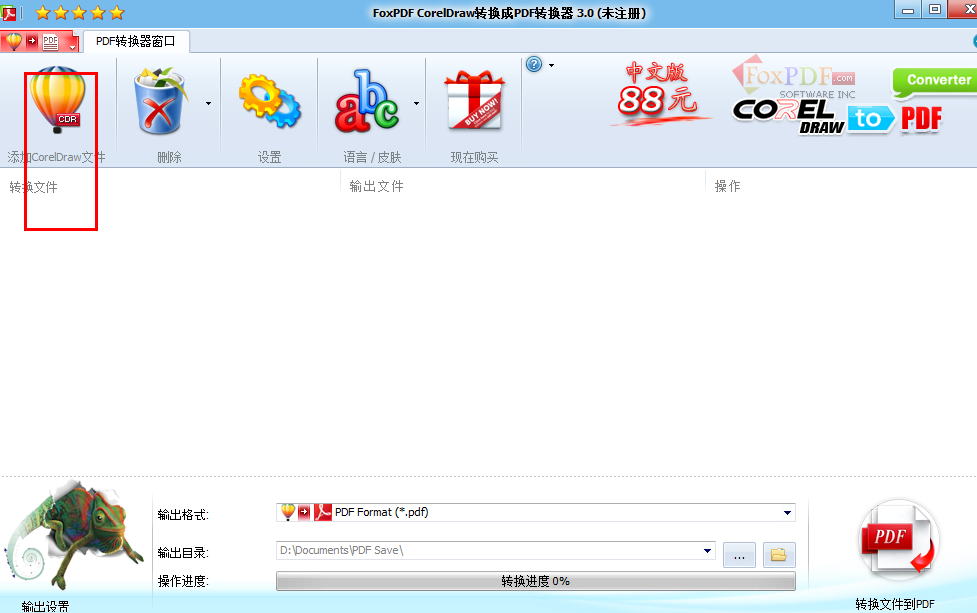Image resolution: width=977 pixels, height=613 pixels.
Task: Click the five-star rating in title bar
Action: [80, 12]
